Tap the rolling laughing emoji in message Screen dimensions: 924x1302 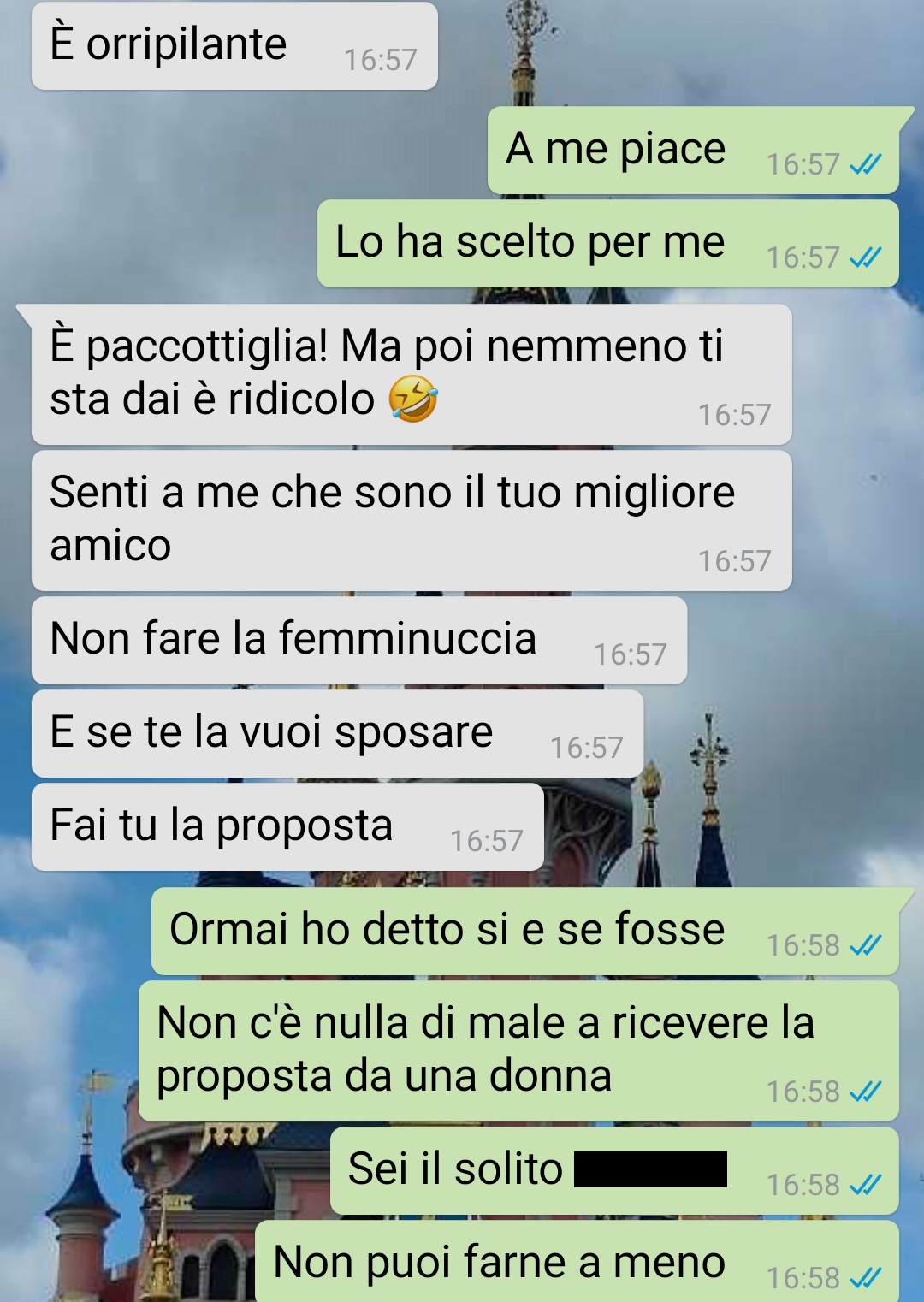(413, 400)
